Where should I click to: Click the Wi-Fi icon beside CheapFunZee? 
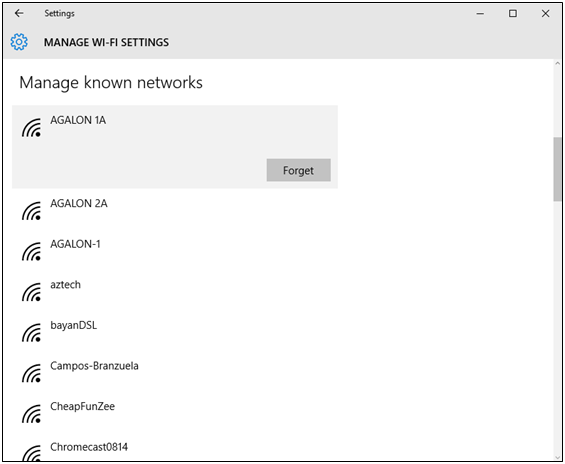(x=31, y=414)
